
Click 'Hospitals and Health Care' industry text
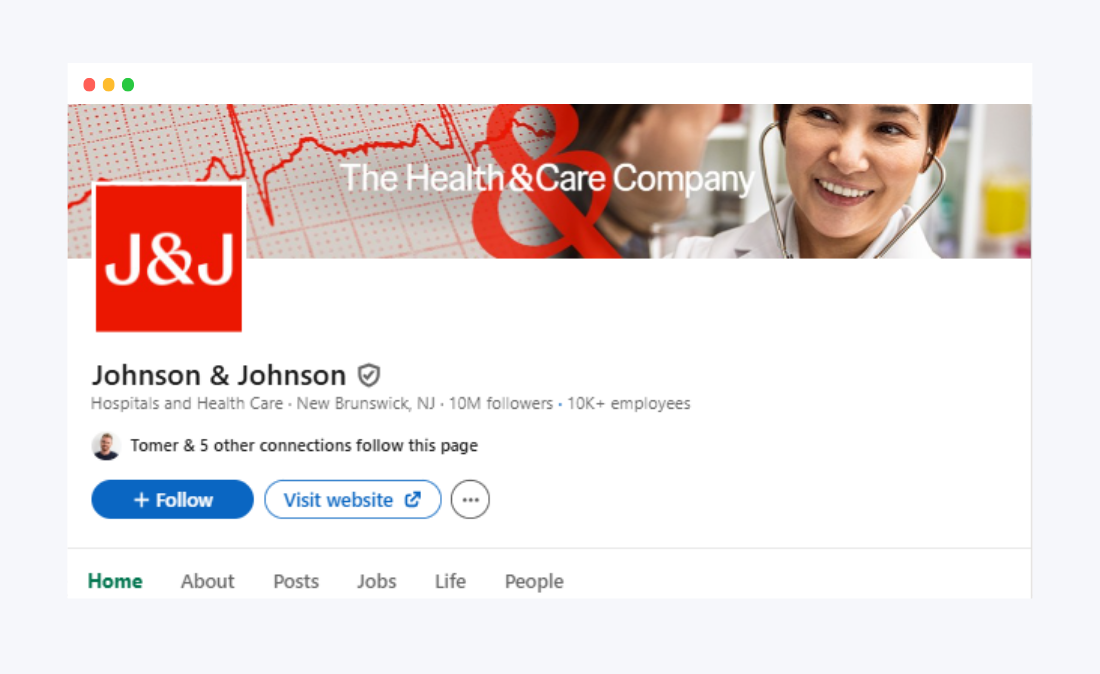(187, 403)
